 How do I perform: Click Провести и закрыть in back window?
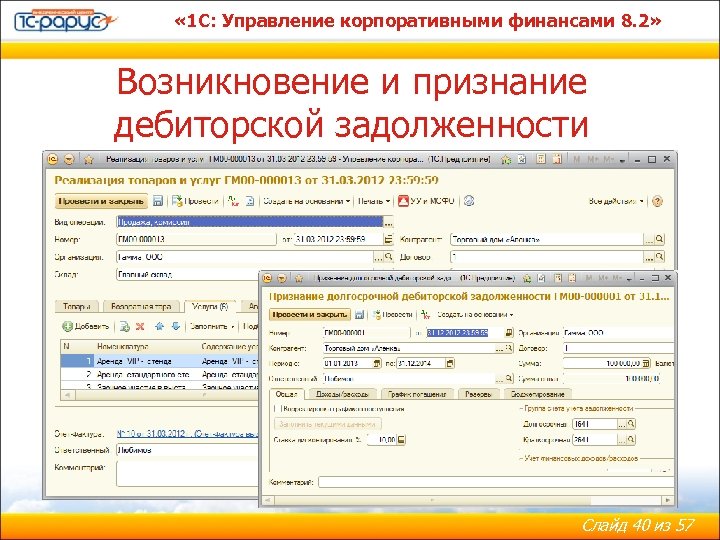(x=101, y=201)
